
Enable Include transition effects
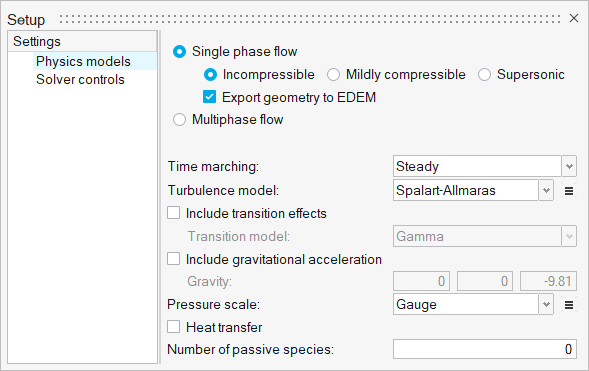pyautogui.click(x=174, y=213)
